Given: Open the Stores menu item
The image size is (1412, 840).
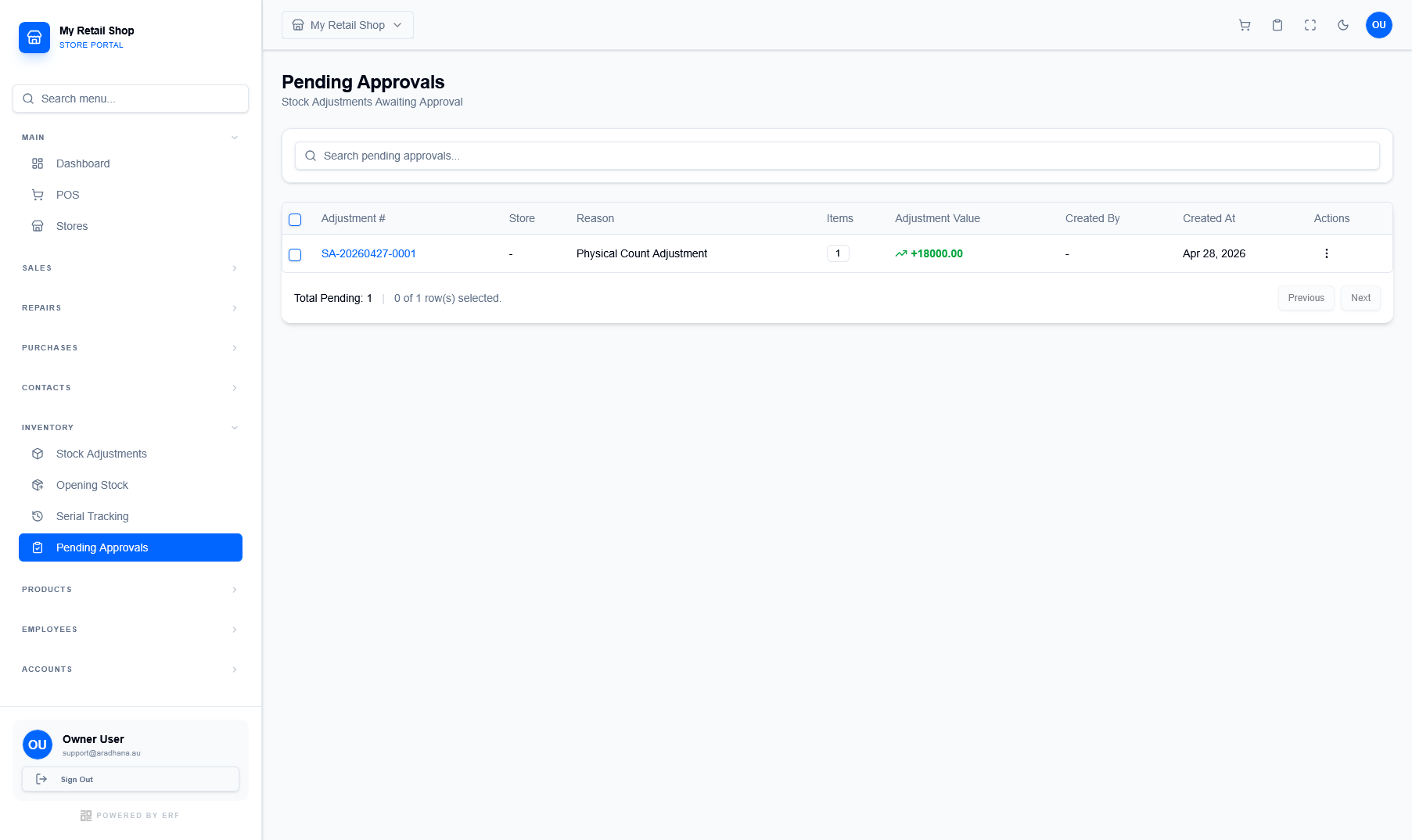Looking at the screenshot, I should pyautogui.click(x=131, y=226).
